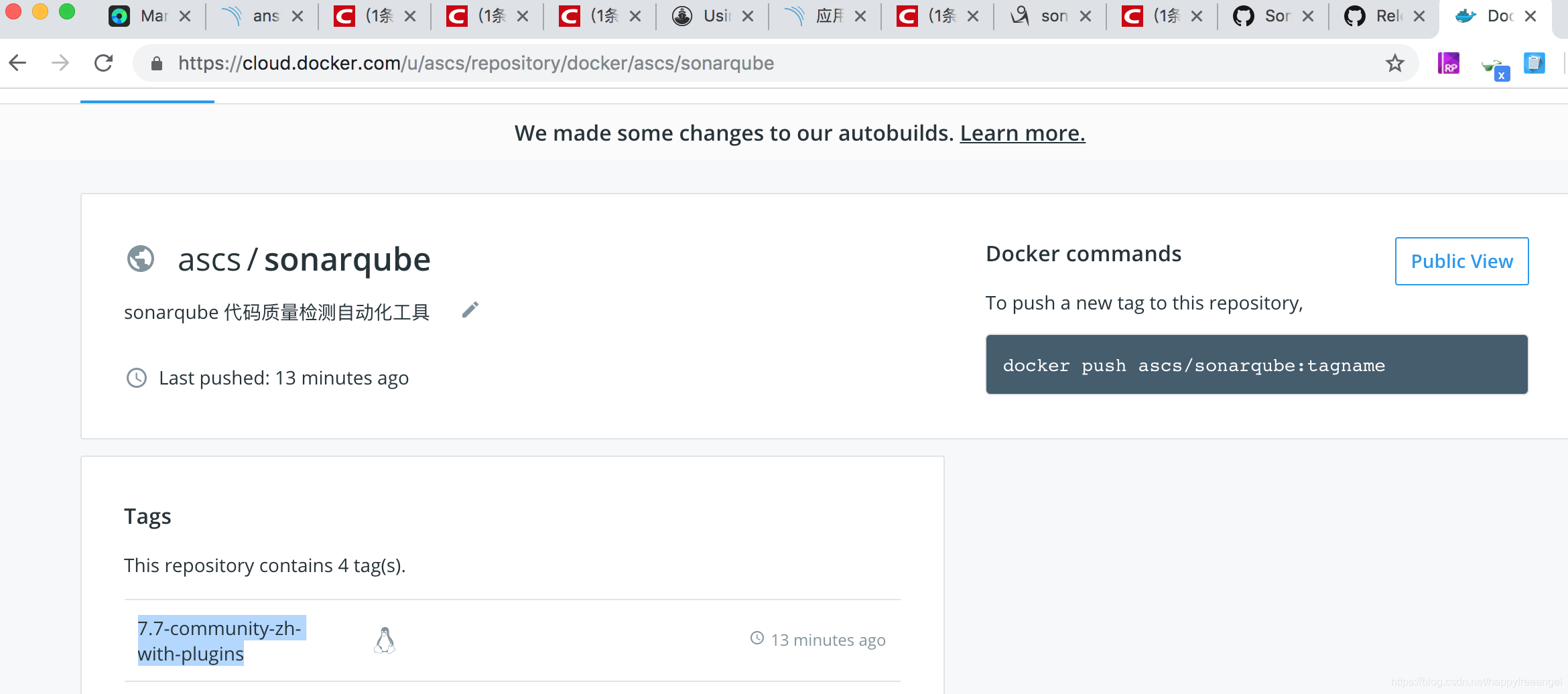Click the Tags section heading

pyautogui.click(x=147, y=516)
